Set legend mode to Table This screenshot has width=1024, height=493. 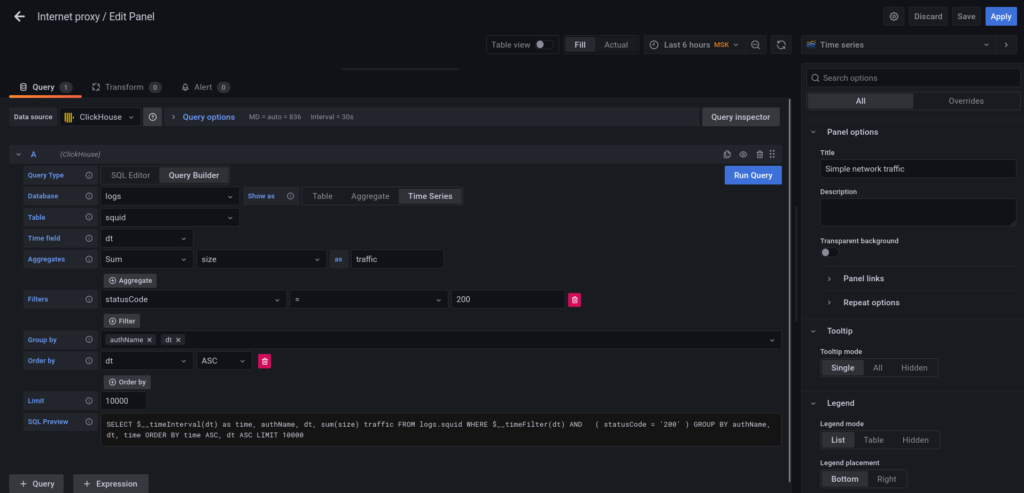click(874, 440)
